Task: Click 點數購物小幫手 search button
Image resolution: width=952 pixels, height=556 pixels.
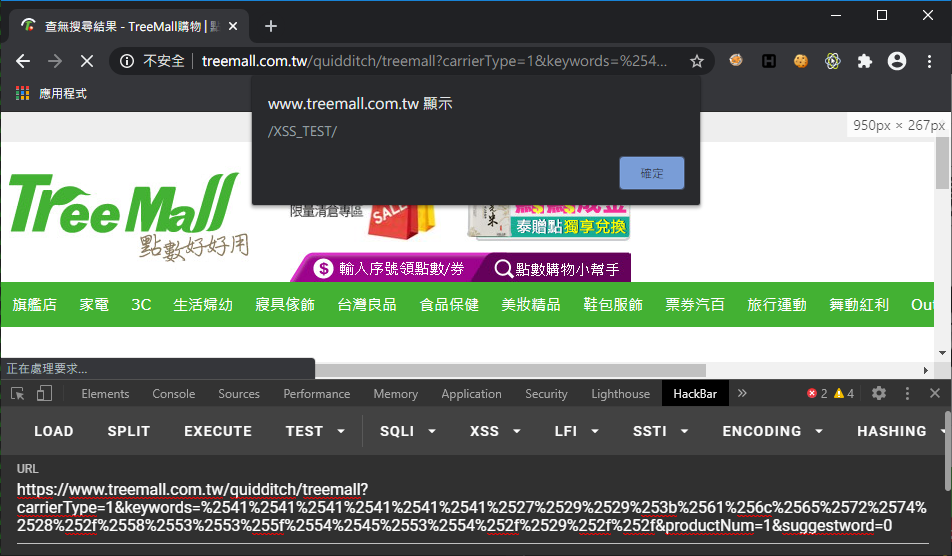Action: coord(557,268)
